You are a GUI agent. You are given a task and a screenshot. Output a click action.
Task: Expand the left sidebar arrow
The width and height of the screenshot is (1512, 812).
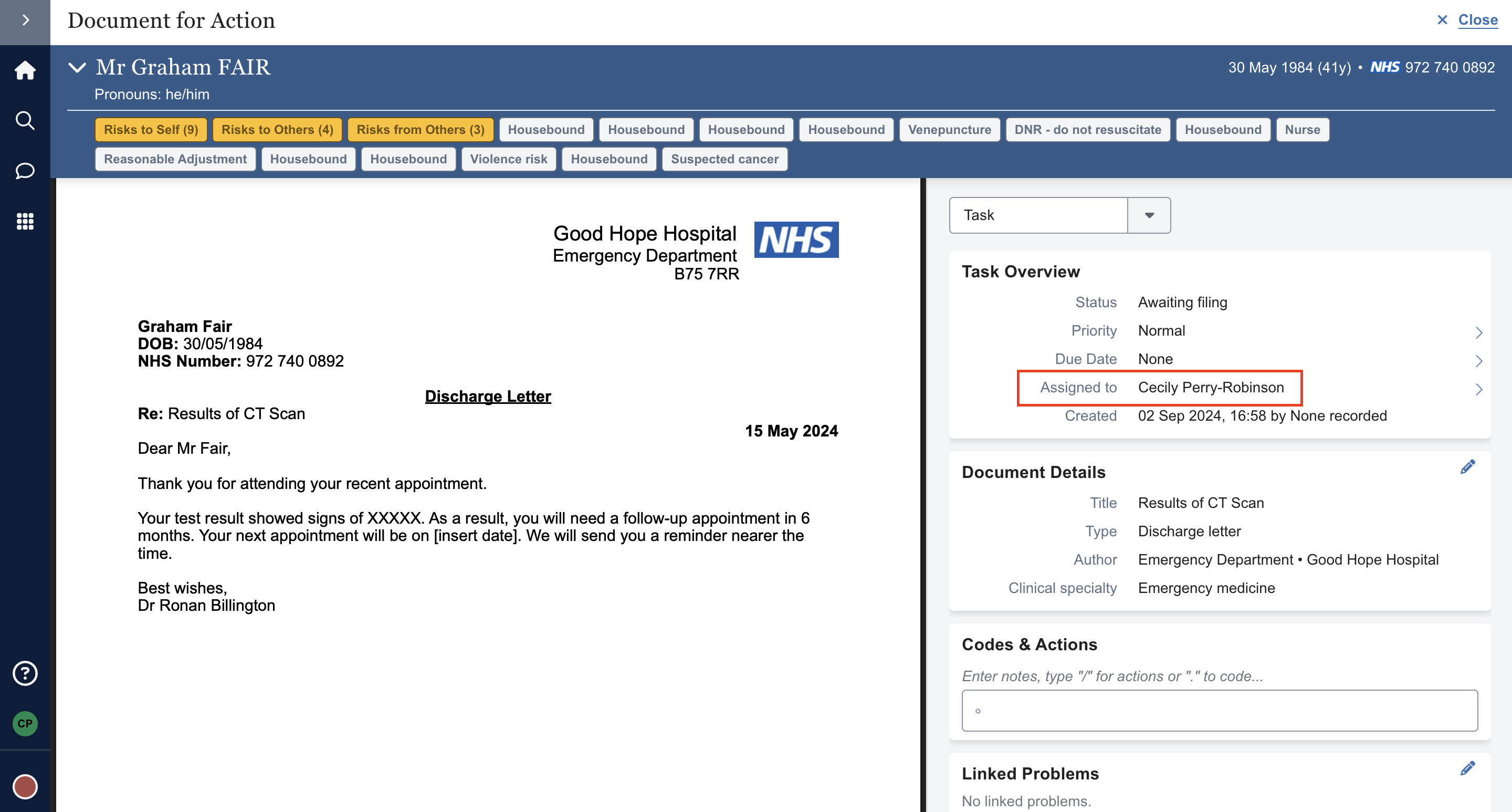tap(25, 20)
